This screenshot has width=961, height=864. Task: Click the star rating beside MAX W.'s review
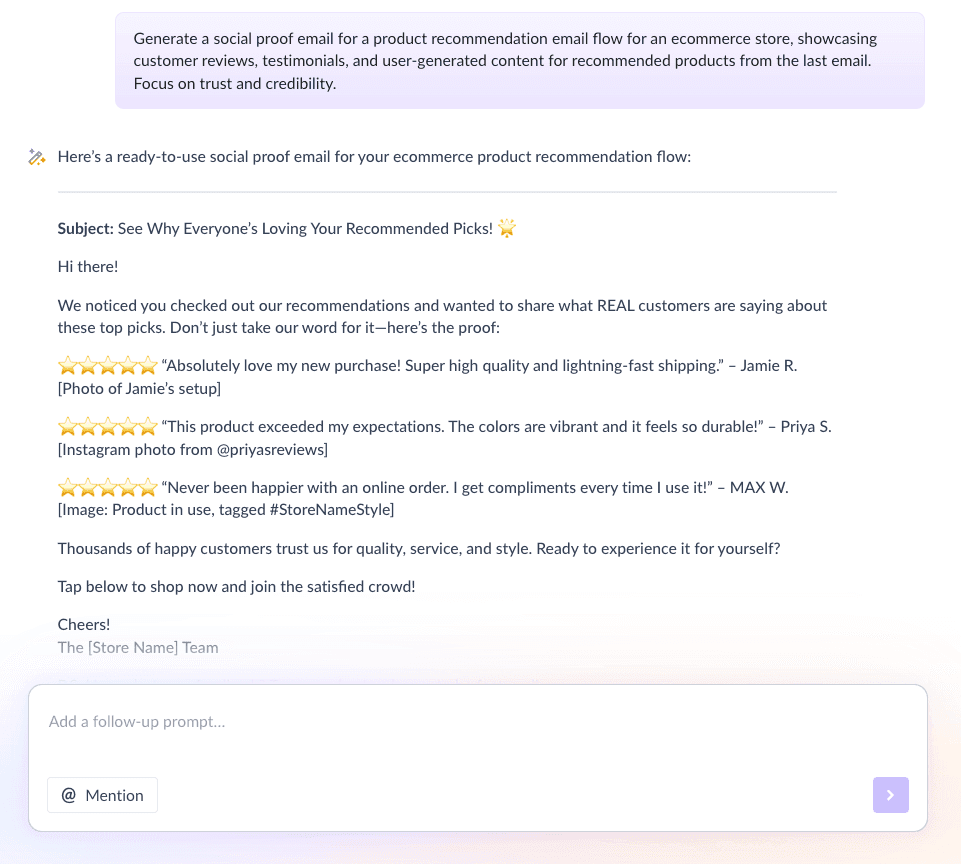coord(107,487)
